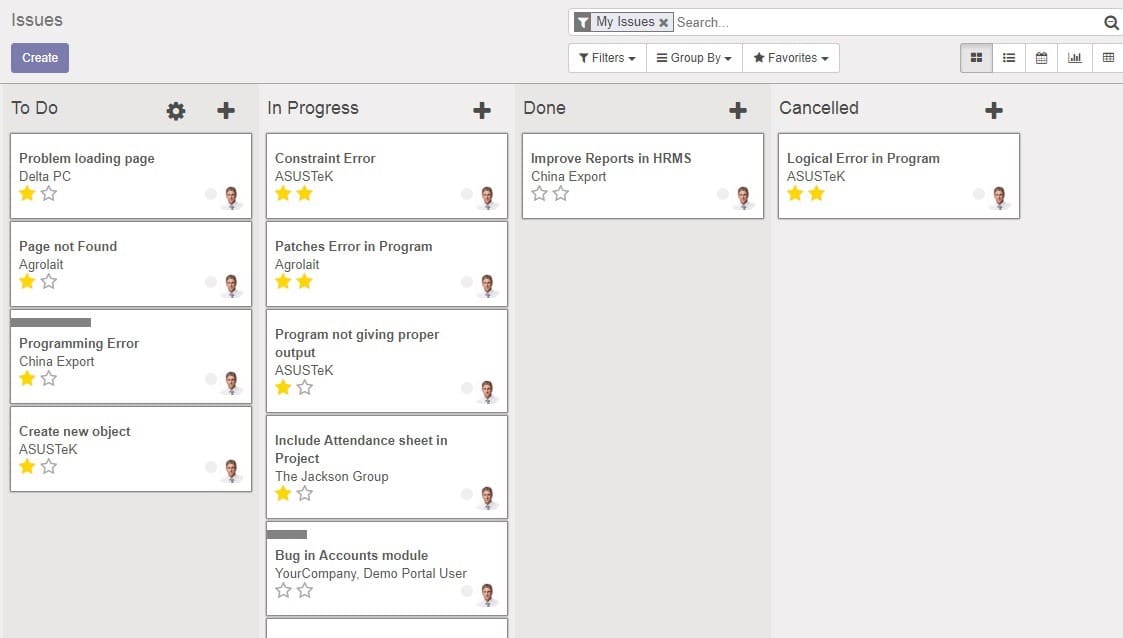The width and height of the screenshot is (1123, 638).
Task: Toggle second star on Constraint Error card
Action: click(x=304, y=193)
